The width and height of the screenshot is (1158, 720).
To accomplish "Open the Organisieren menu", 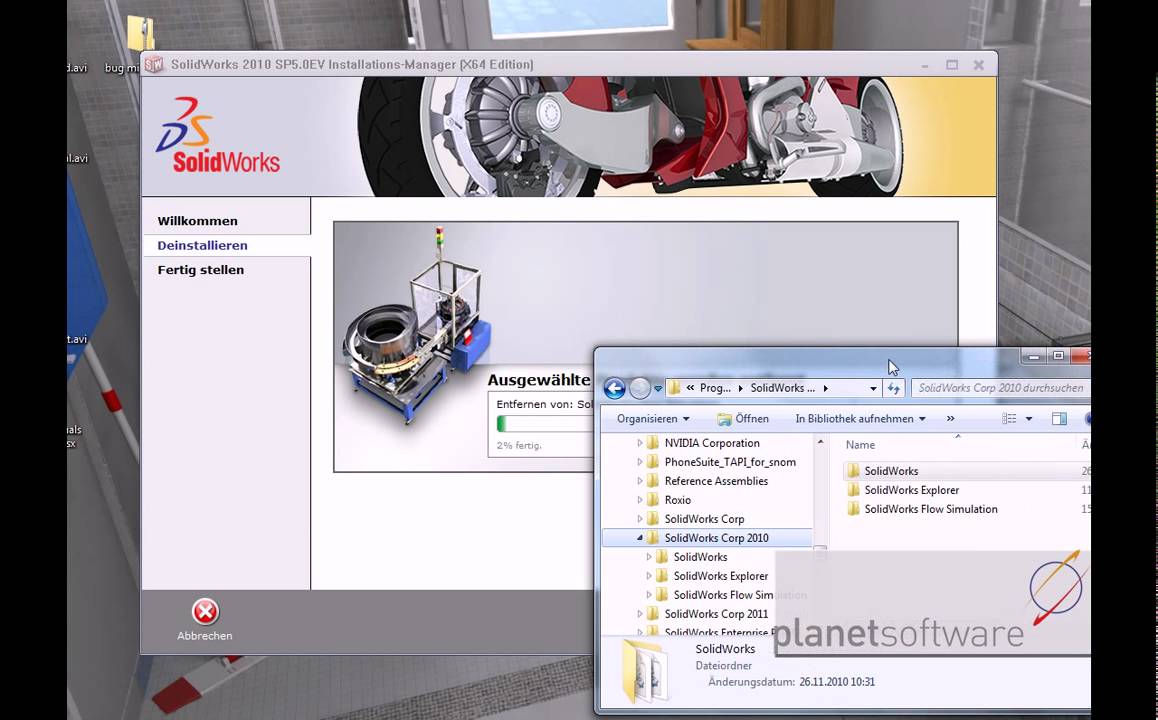I will pyautogui.click(x=653, y=419).
